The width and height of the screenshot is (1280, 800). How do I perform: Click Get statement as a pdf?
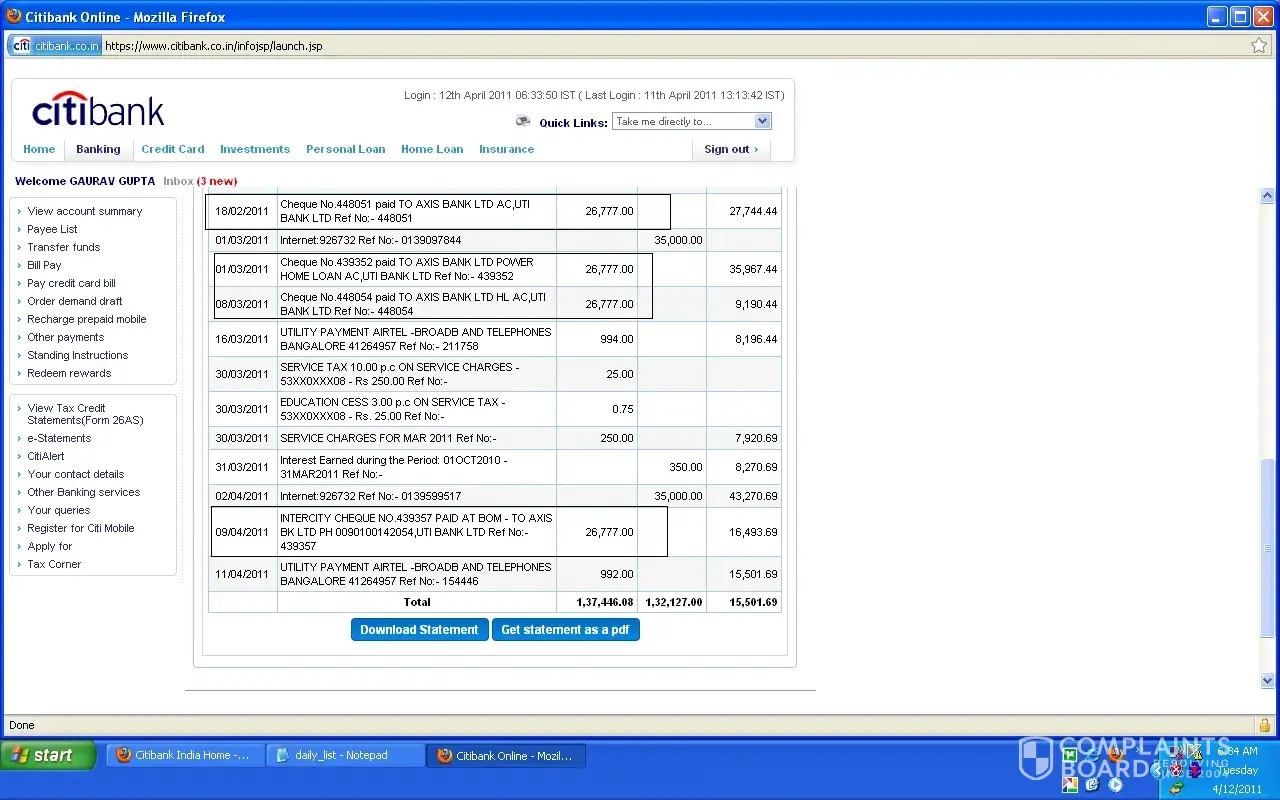565,630
